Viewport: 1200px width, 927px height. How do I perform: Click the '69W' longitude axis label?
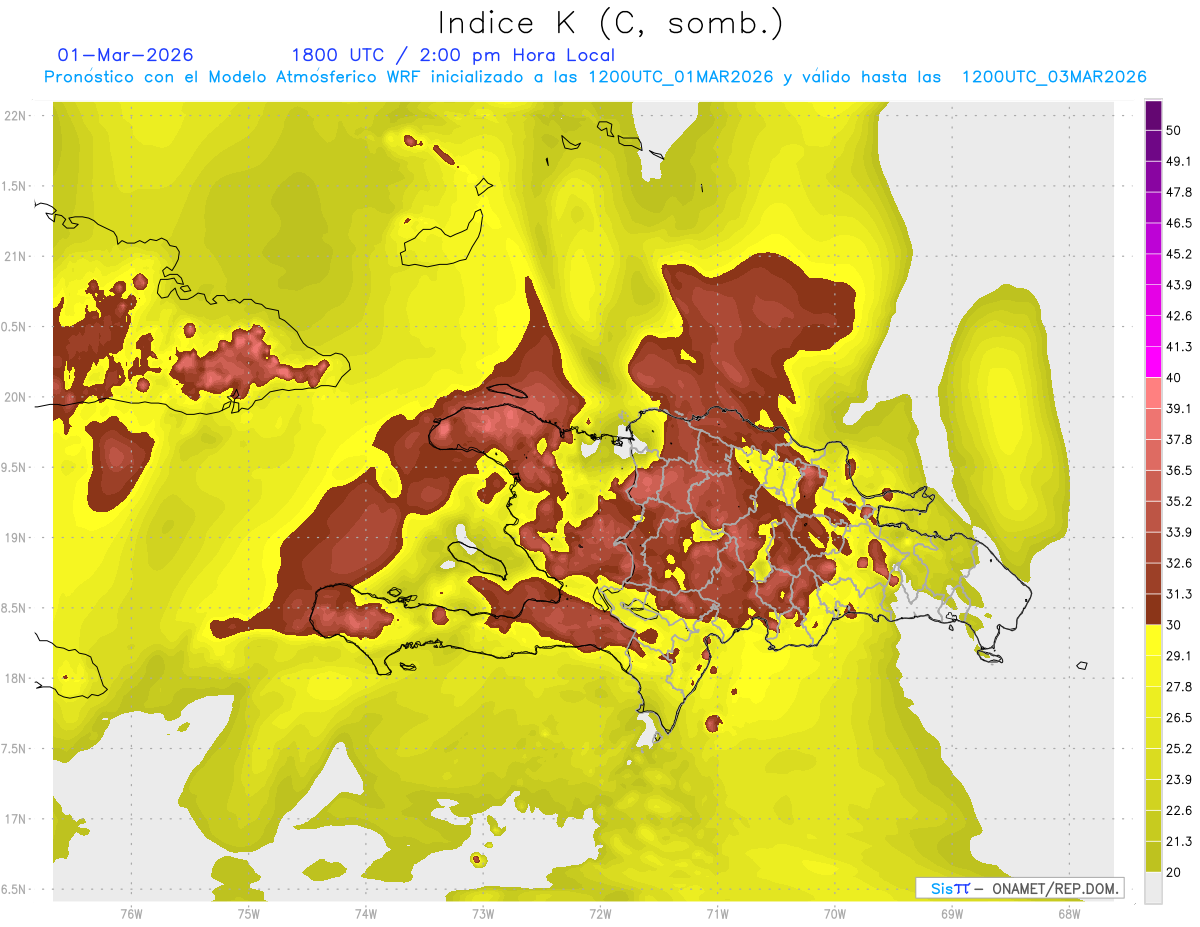click(951, 914)
